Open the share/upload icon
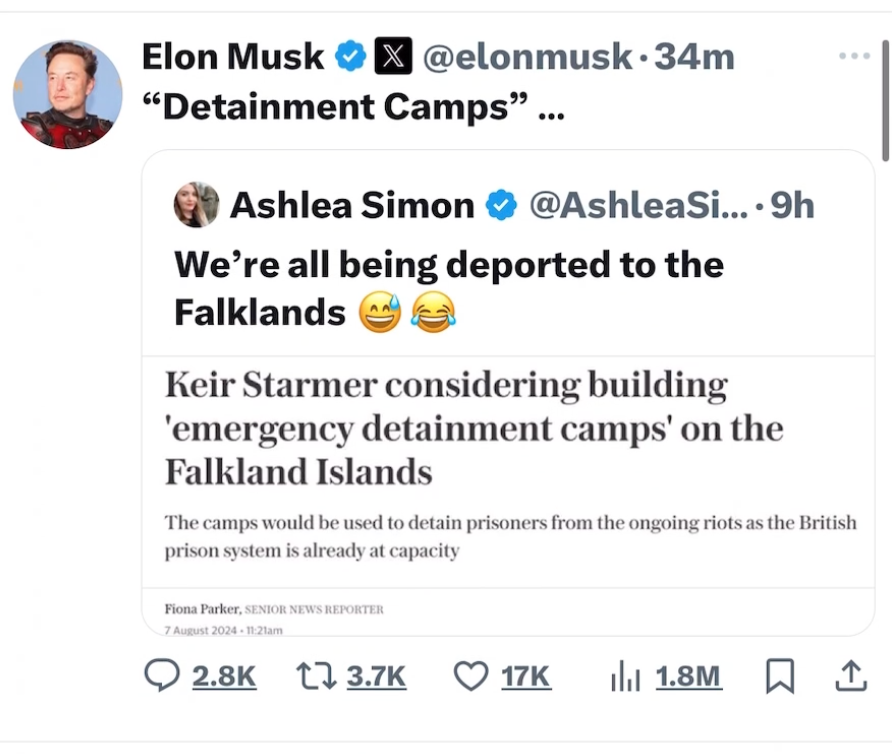The width and height of the screenshot is (892, 754). 851,677
